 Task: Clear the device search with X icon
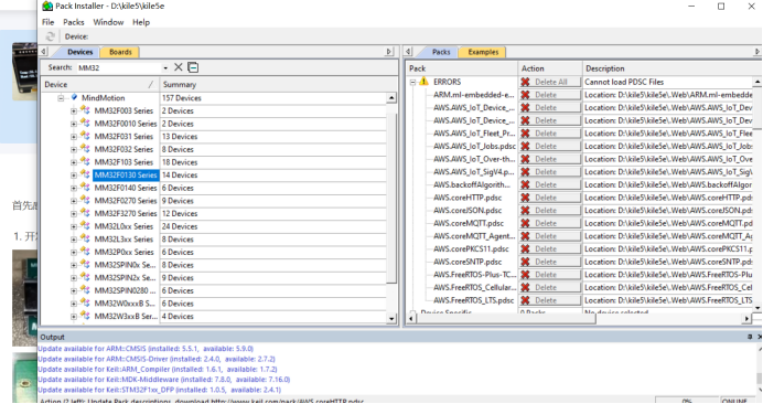pyautogui.click(x=179, y=67)
